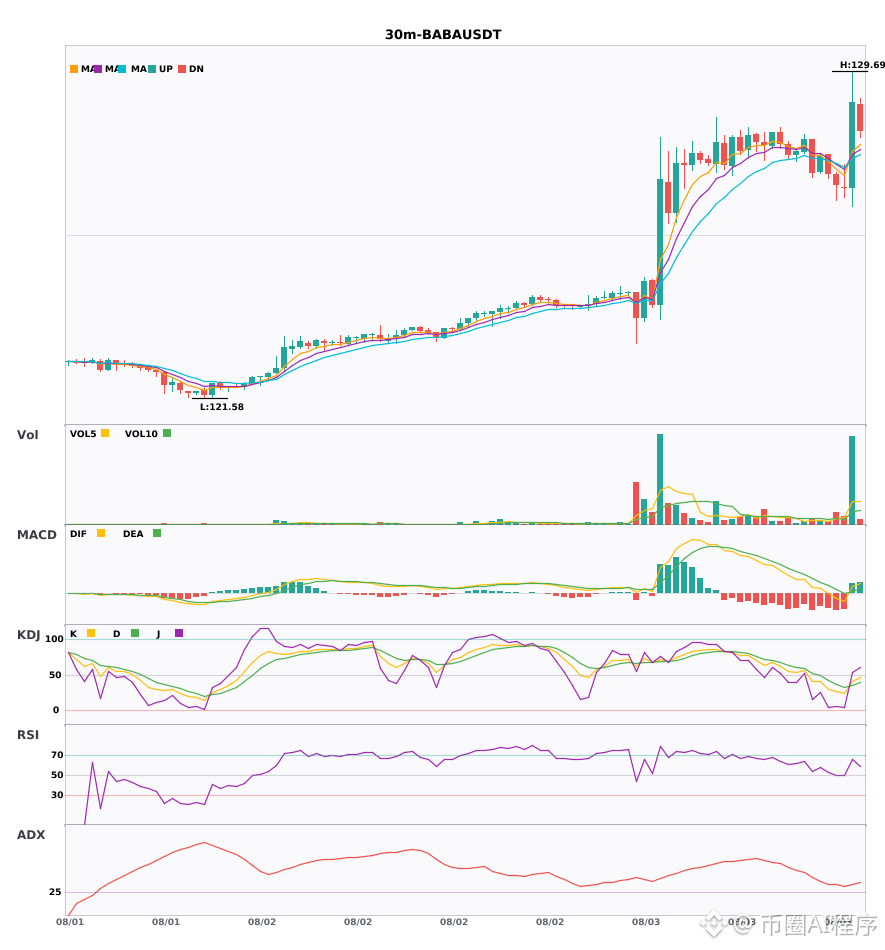This screenshot has height=950, width=885.
Task: Click the cyan MA legend swatch
Action: tap(122, 69)
